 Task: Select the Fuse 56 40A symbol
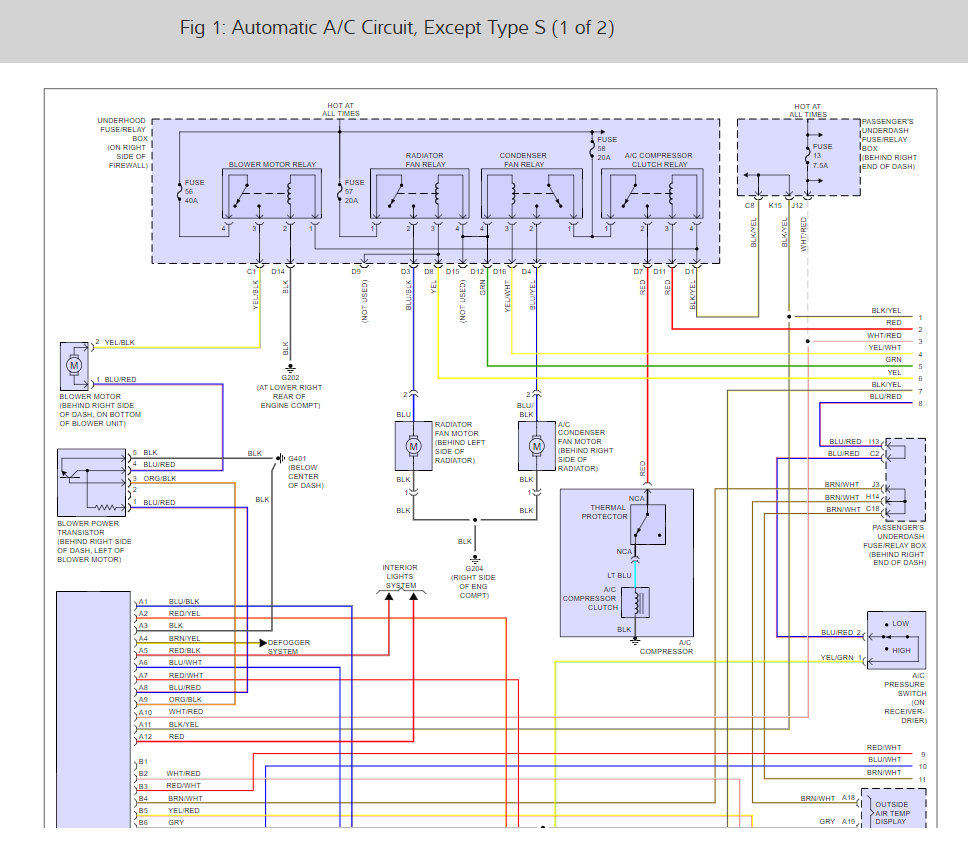pyautogui.click(x=180, y=192)
